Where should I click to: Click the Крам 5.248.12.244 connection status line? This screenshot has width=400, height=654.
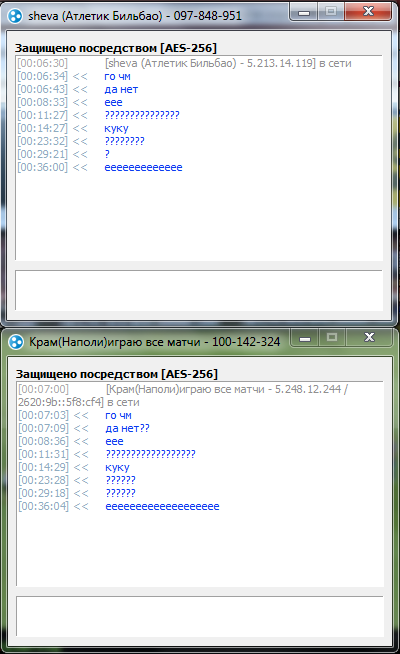[x=184, y=396]
